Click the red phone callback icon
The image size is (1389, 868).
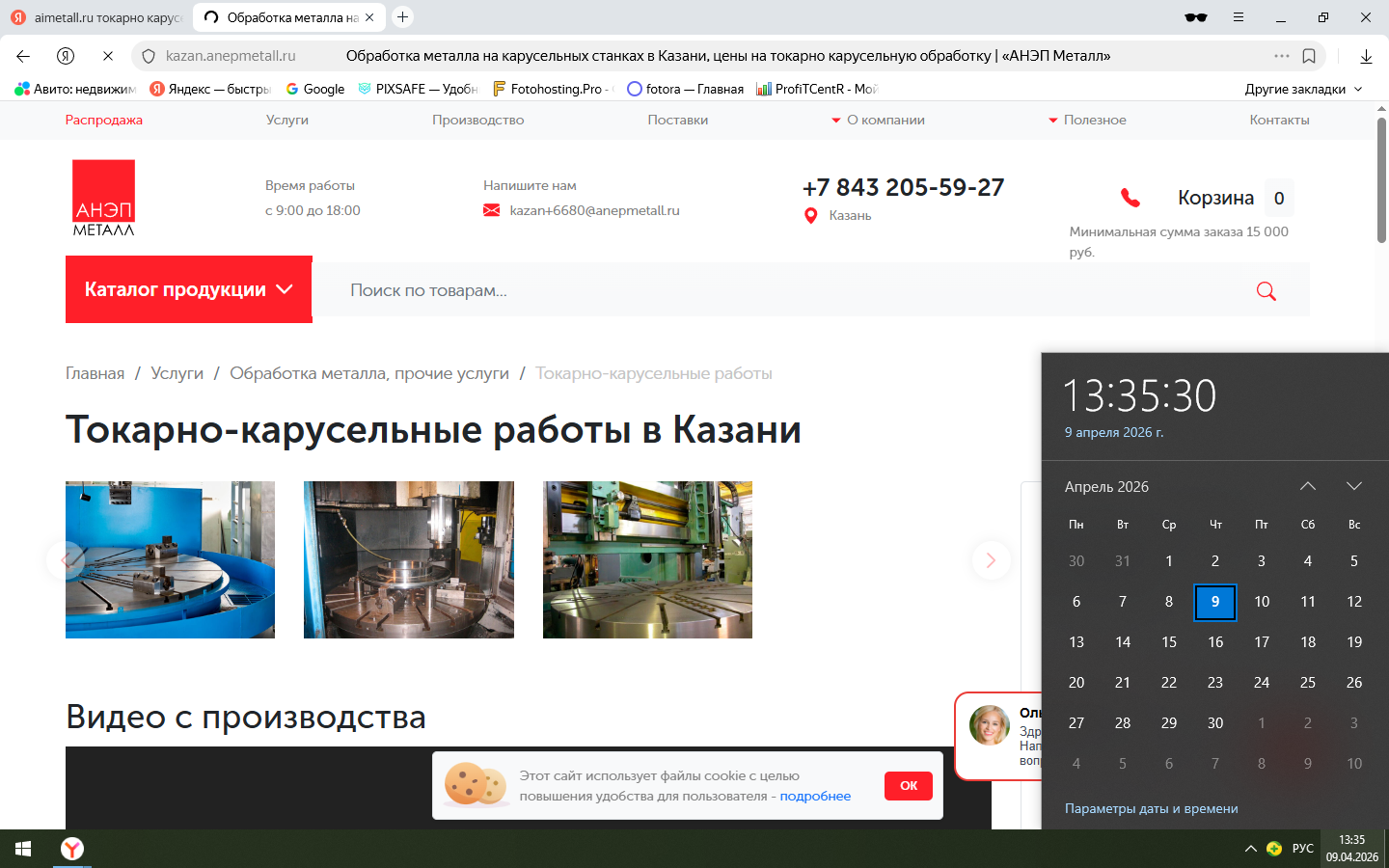1130,198
